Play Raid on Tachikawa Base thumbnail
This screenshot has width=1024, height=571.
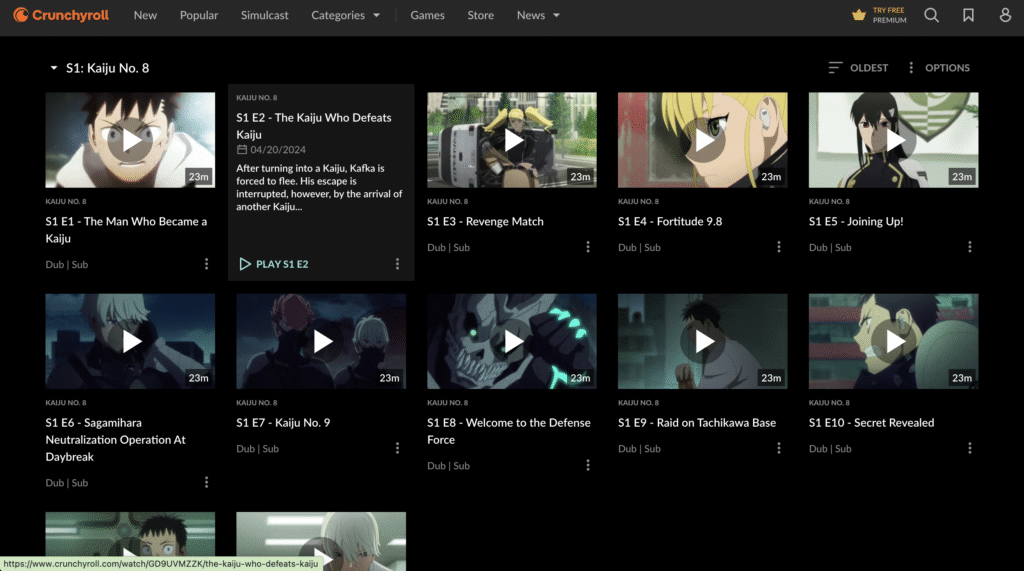702,341
